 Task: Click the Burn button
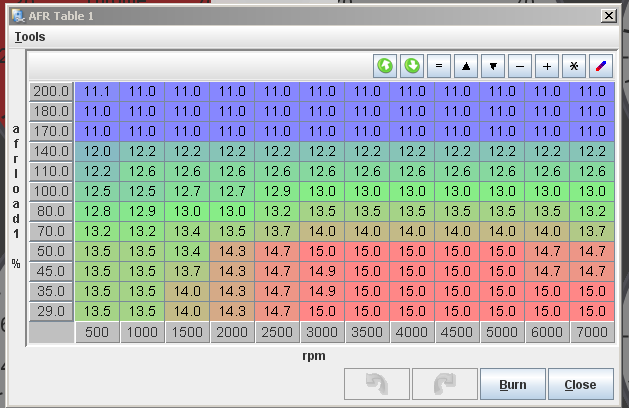(512, 384)
